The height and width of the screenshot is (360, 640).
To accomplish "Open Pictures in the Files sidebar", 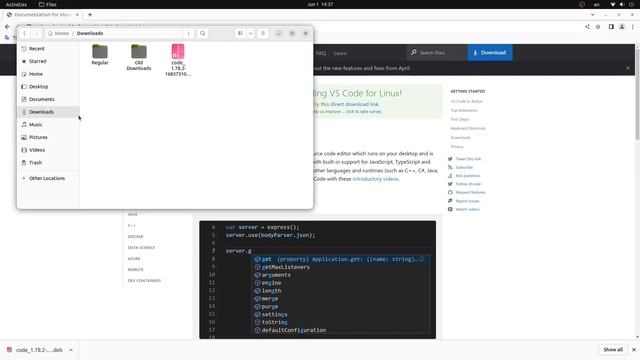I will 48,137.
